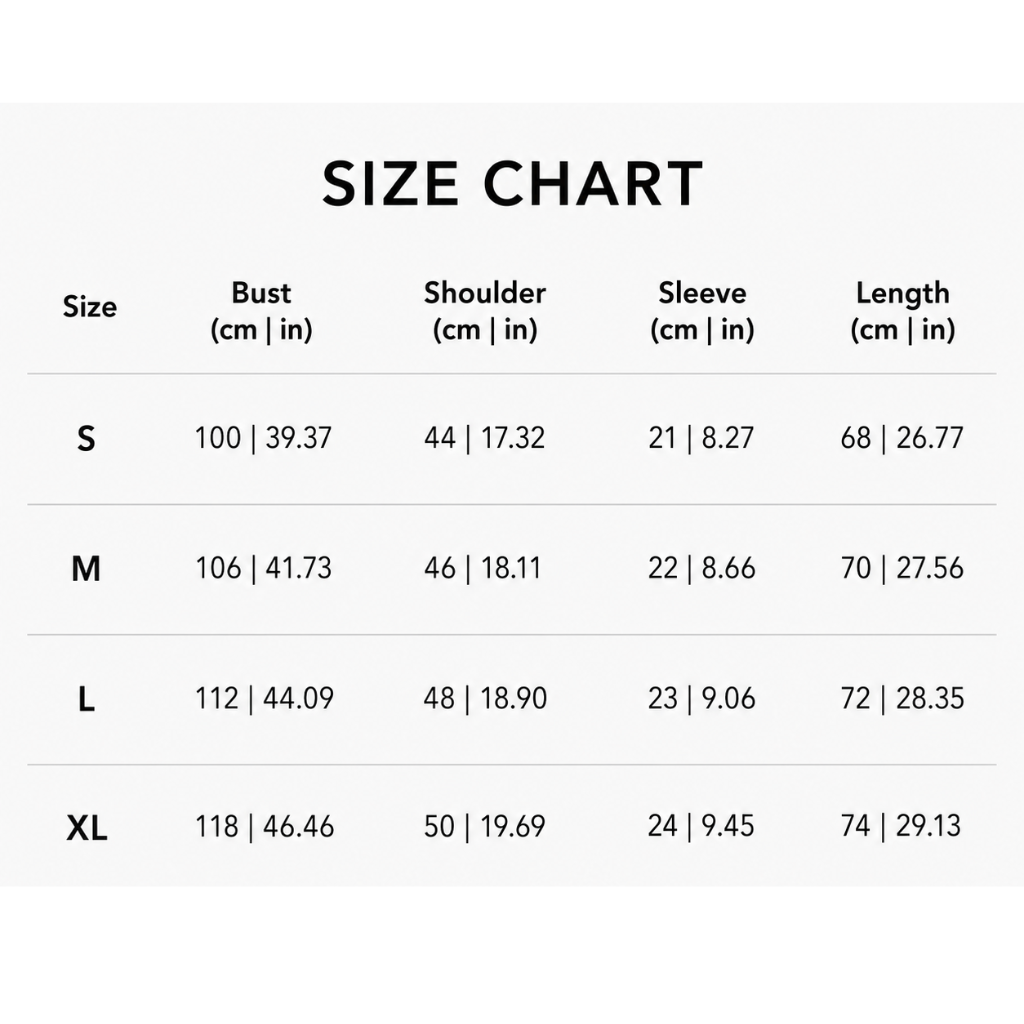Click sleeve value 23 | 9.06
The height and width of the screenshot is (1024, 1024).
[x=701, y=699]
